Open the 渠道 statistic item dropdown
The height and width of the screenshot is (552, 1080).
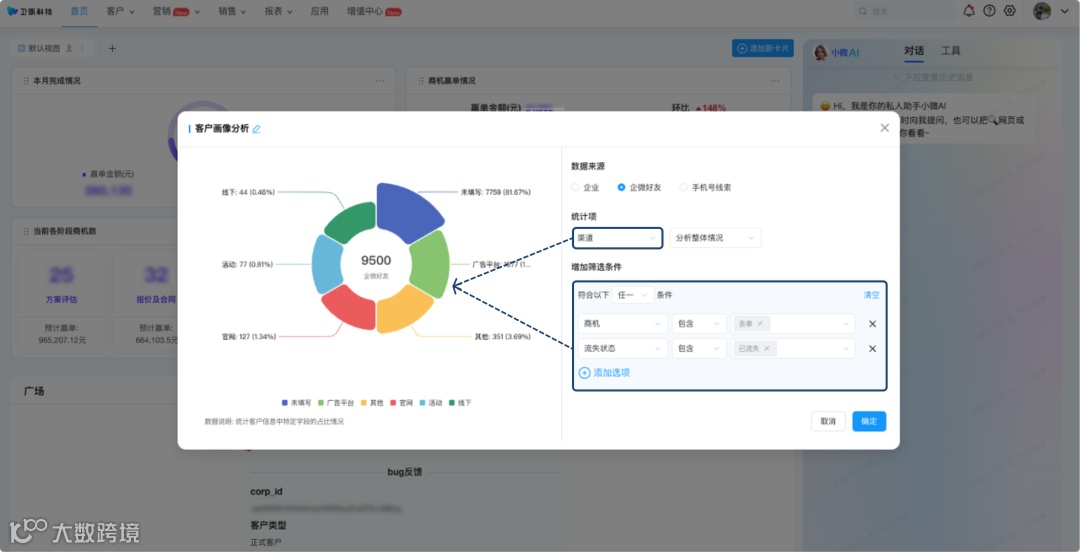[x=617, y=238]
